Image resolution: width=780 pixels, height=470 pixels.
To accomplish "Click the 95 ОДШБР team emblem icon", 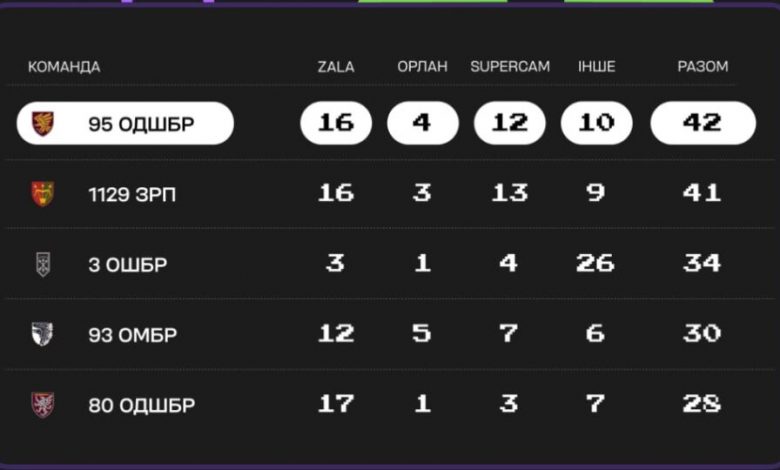I will [43, 123].
